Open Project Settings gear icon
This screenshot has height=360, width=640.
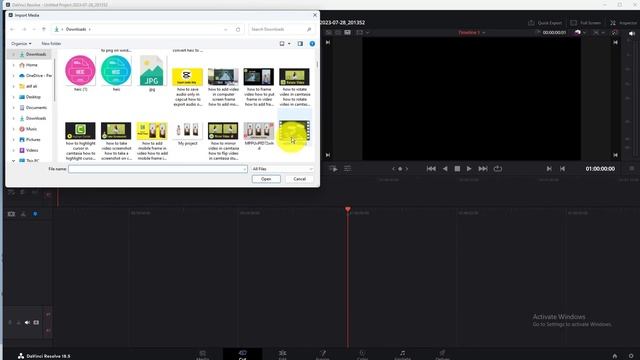[x=631, y=356]
